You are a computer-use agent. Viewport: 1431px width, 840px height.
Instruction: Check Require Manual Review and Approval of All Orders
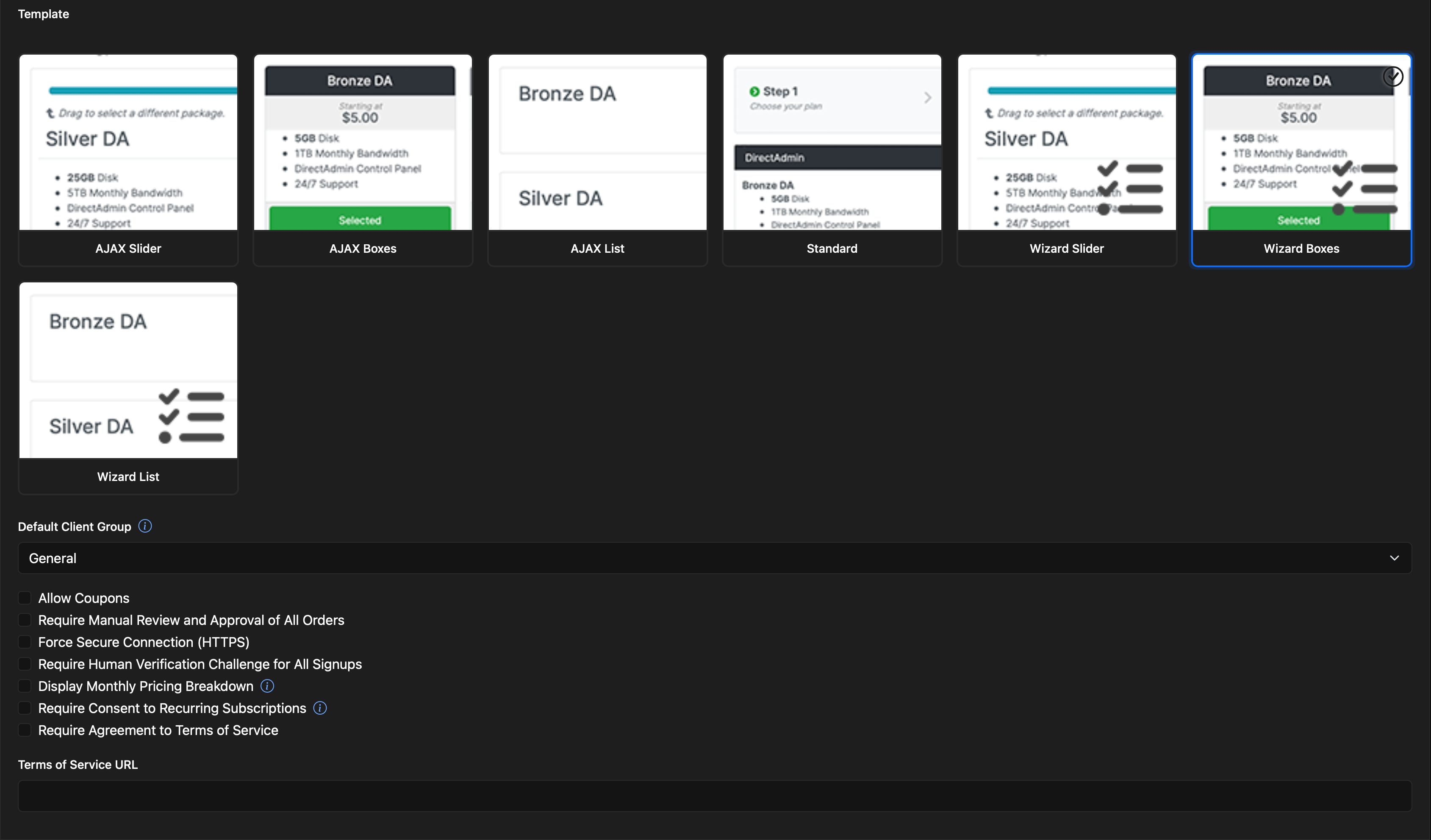pyautogui.click(x=25, y=620)
